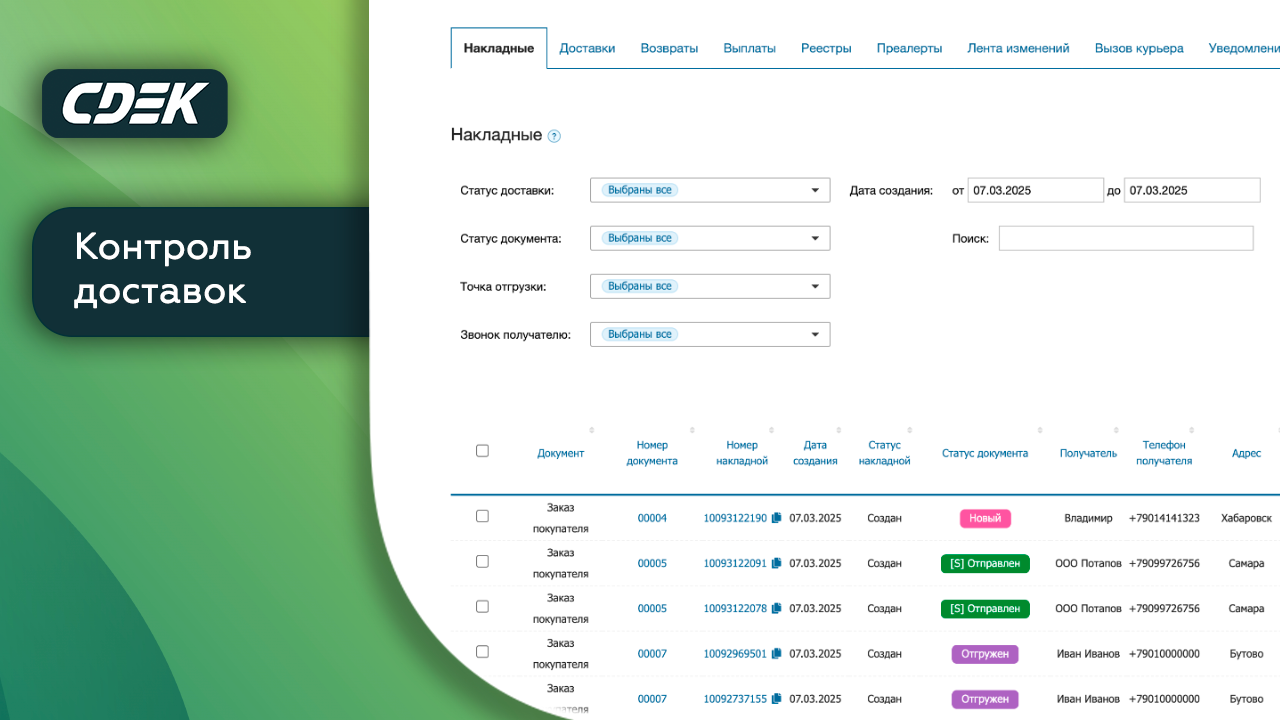Image resolution: width=1280 pixels, height=720 pixels.
Task: Check the row for waybill 10092969501
Action: pos(482,651)
